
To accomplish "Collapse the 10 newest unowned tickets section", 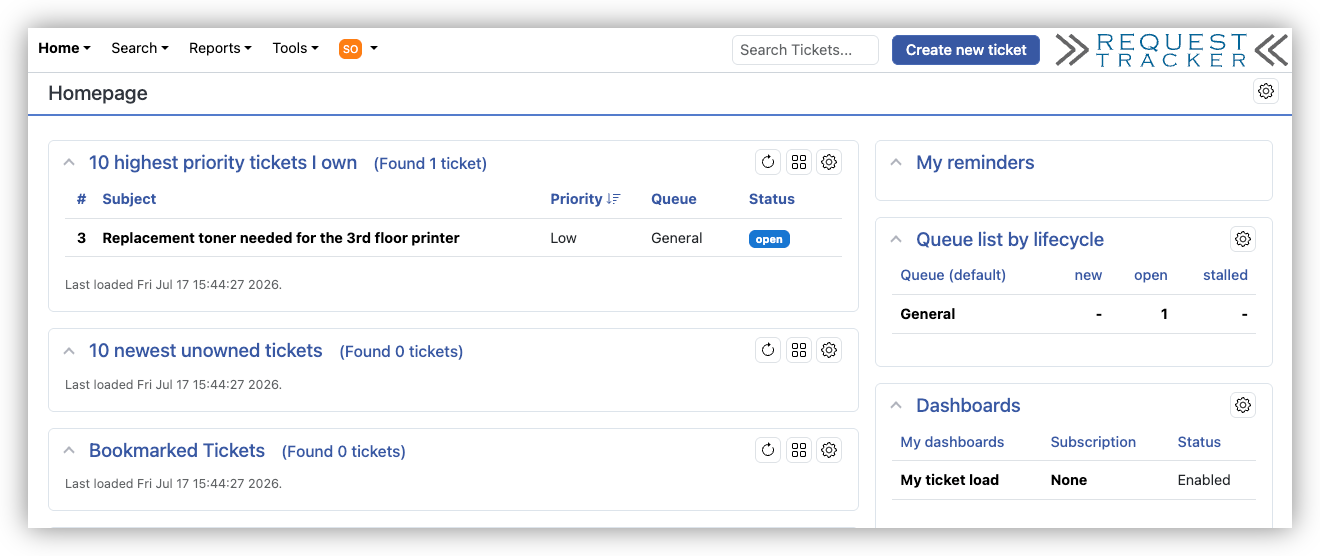I will click(x=69, y=351).
